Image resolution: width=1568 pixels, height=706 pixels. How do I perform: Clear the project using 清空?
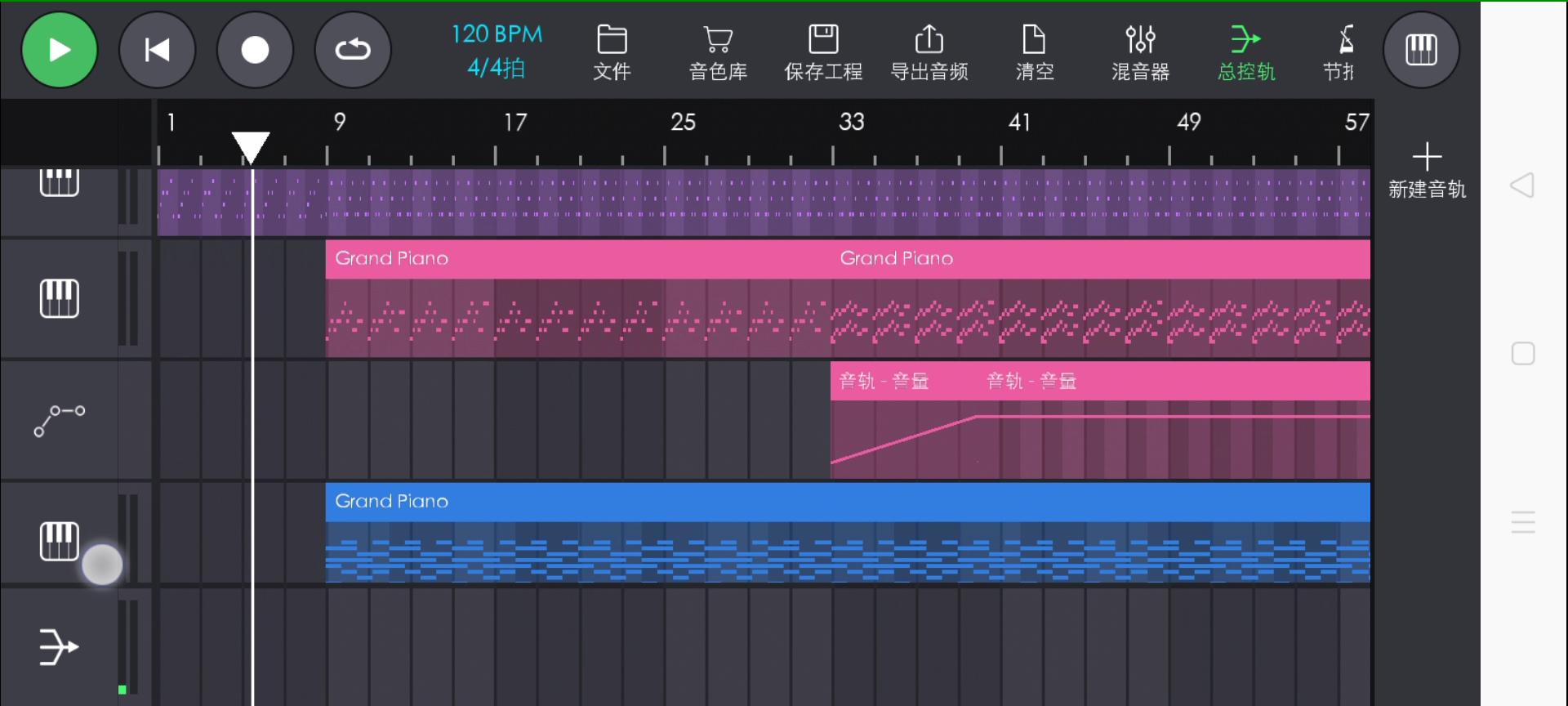(1035, 53)
